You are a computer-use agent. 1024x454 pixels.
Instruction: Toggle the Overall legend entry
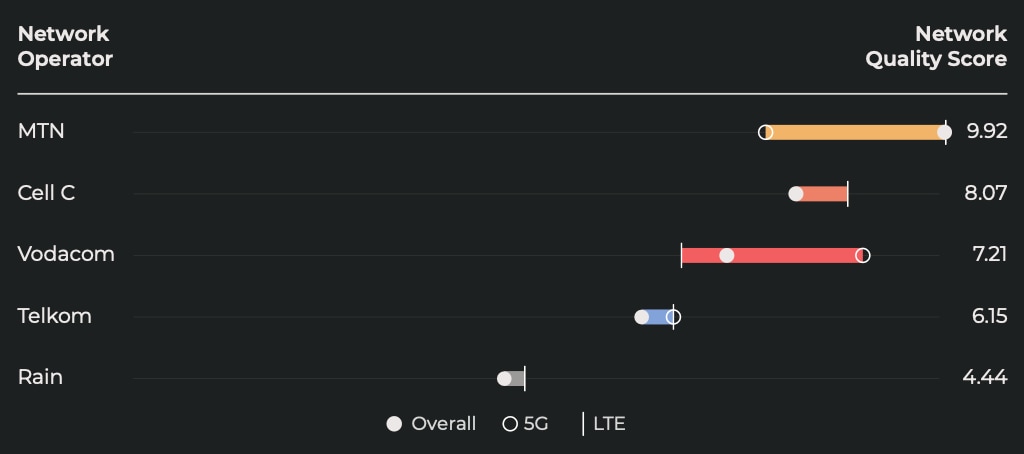coord(432,424)
